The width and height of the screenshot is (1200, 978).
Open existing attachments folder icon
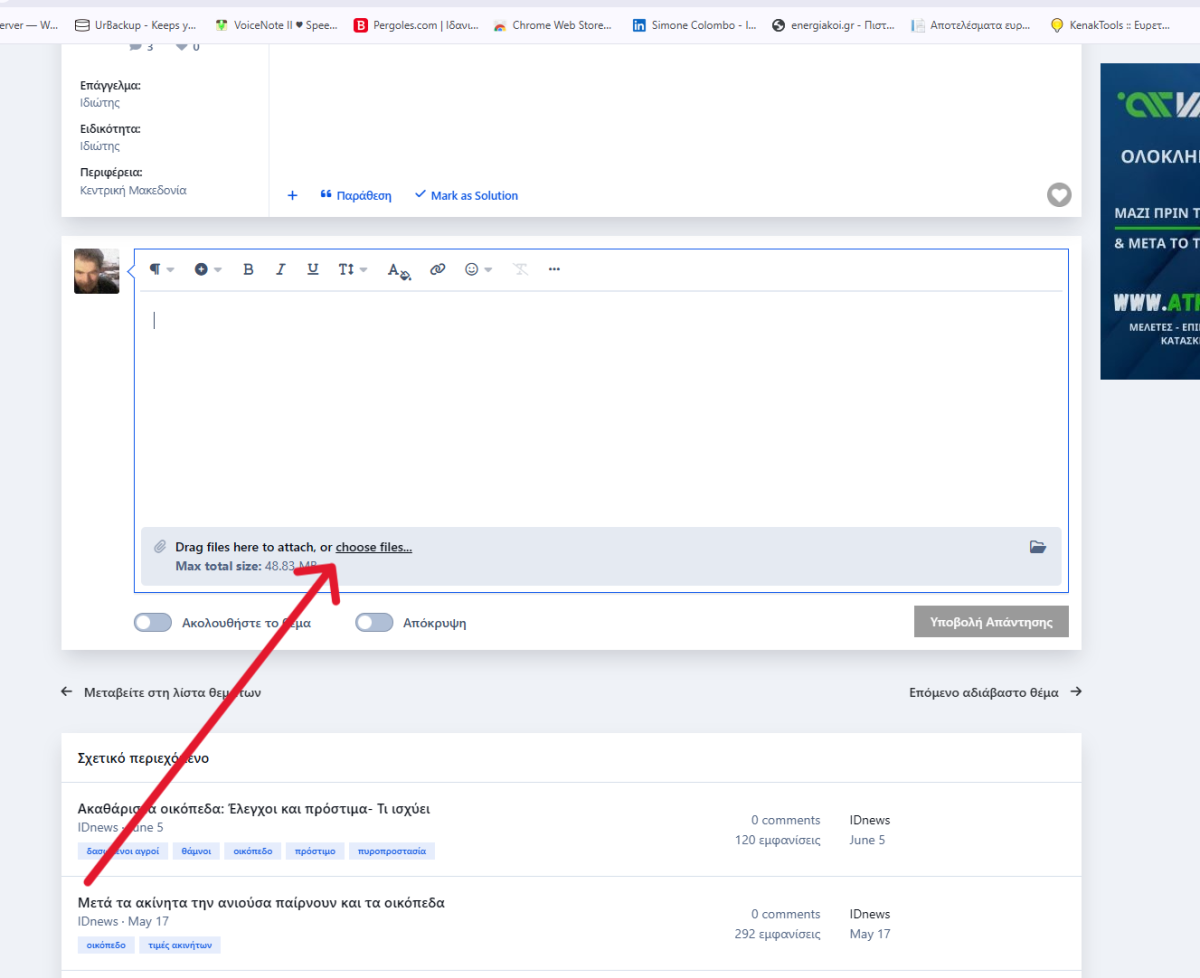coord(1038,547)
